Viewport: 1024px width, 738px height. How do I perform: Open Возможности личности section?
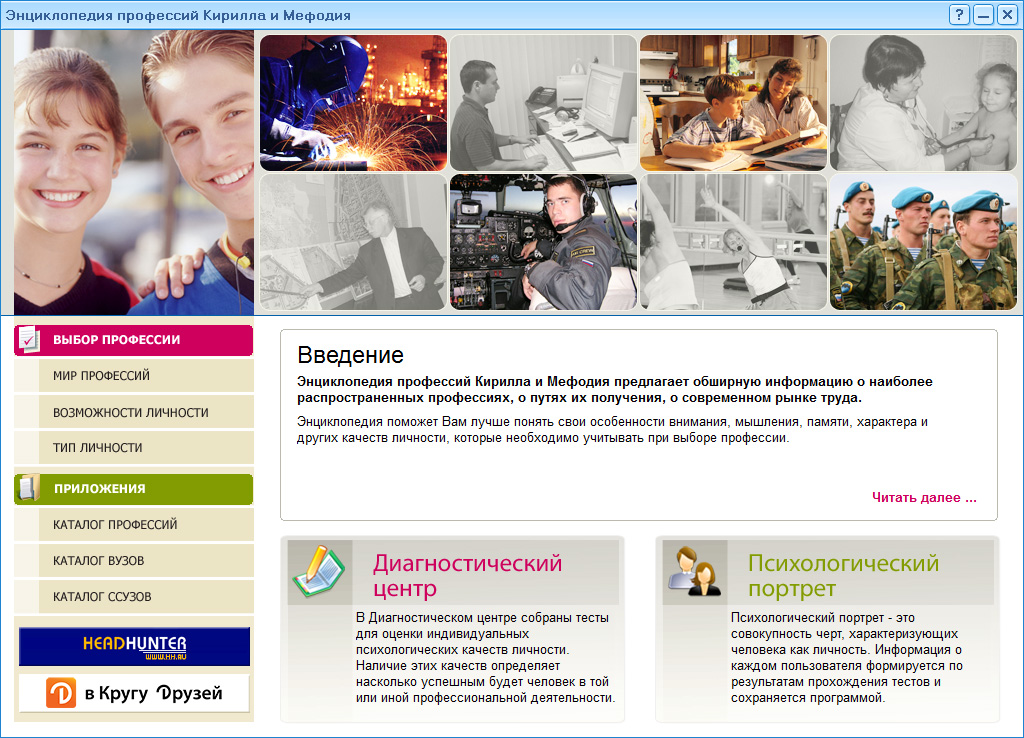133,411
